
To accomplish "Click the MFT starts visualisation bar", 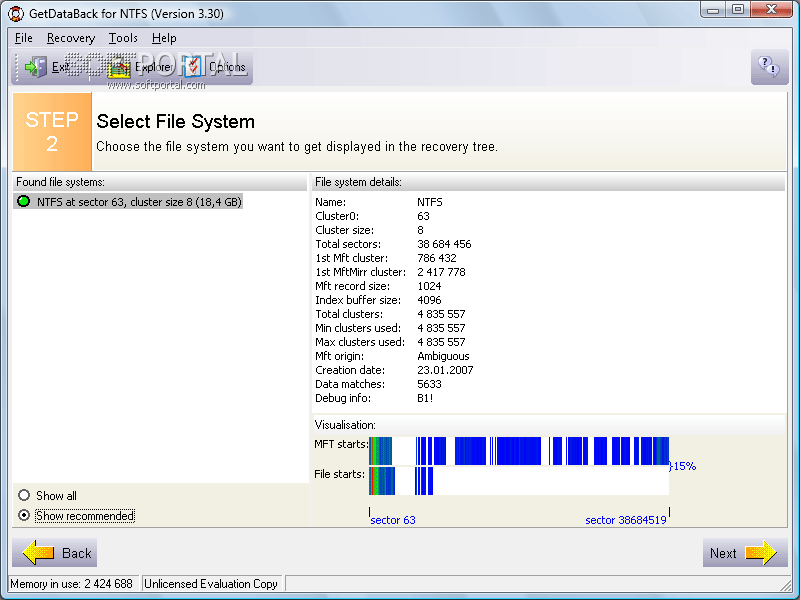I will (x=519, y=451).
